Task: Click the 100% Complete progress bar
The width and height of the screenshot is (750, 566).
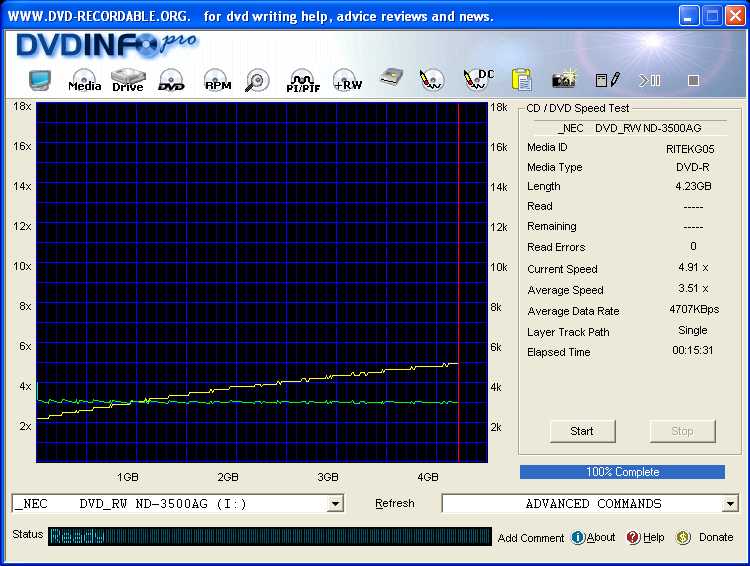Action: pos(622,472)
